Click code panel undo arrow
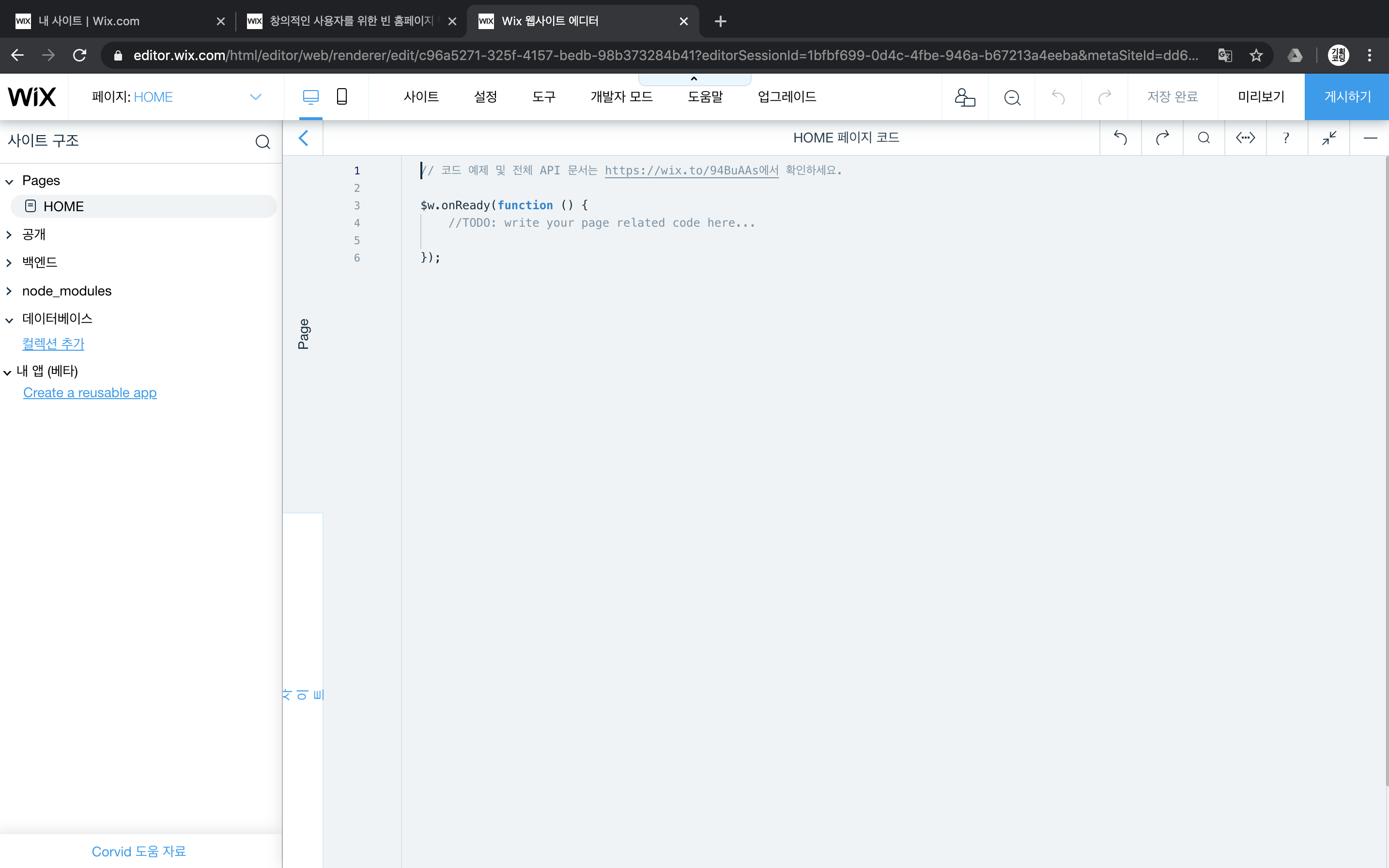Screen dimensions: 1389x868 (x=1120, y=138)
